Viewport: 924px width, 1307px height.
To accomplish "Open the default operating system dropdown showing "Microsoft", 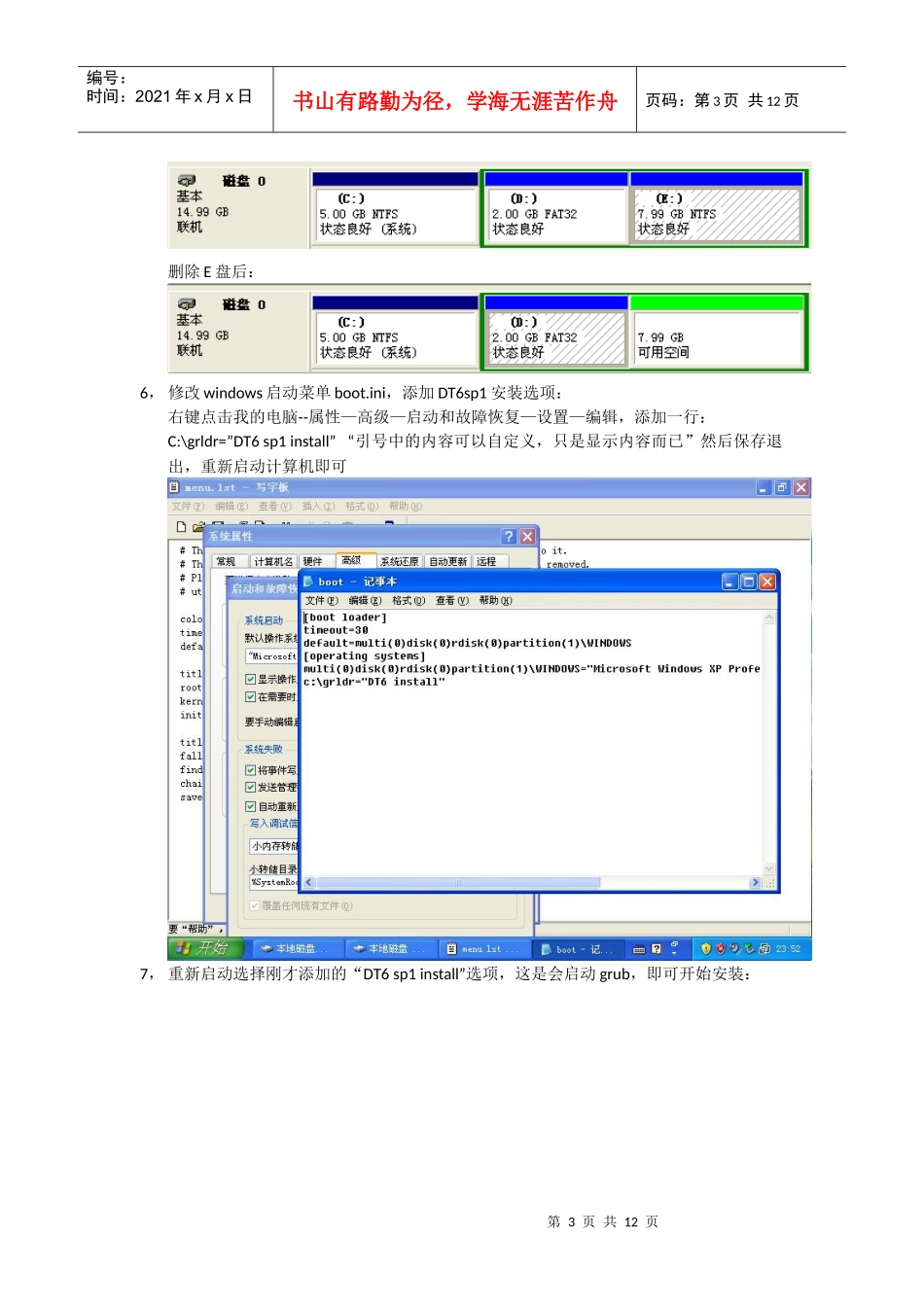I will click(272, 656).
